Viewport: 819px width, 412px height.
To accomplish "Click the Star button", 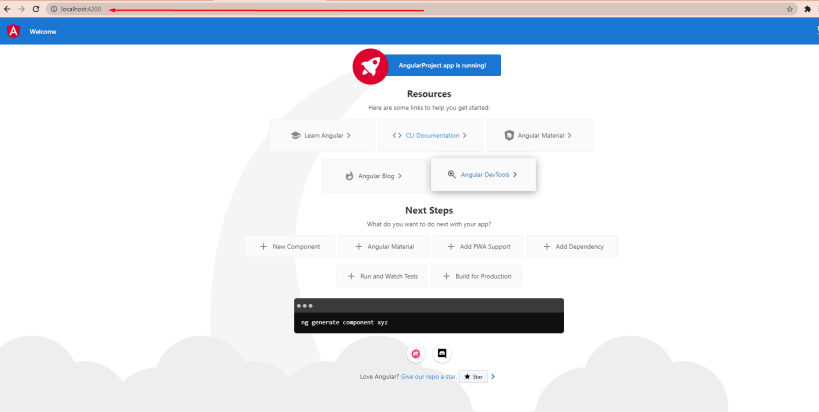I will pos(473,376).
